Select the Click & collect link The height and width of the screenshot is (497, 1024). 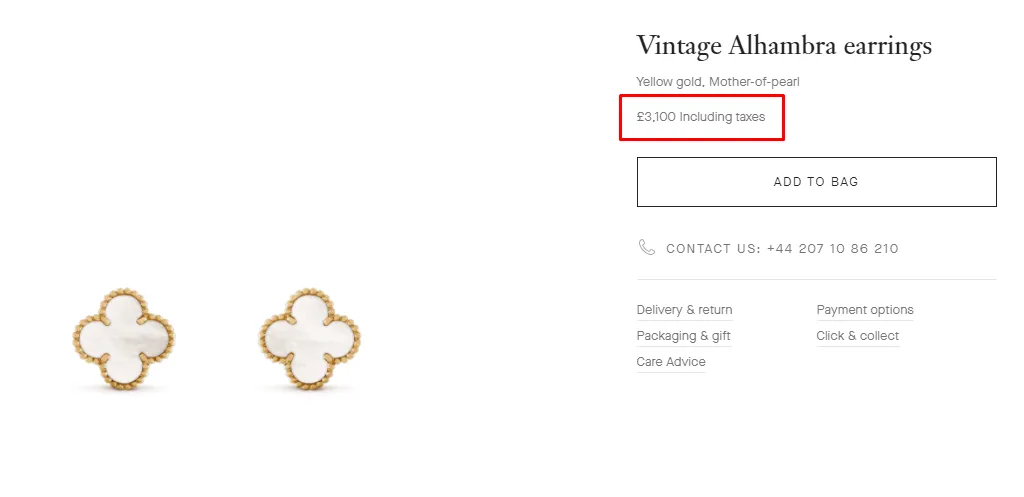coord(857,336)
